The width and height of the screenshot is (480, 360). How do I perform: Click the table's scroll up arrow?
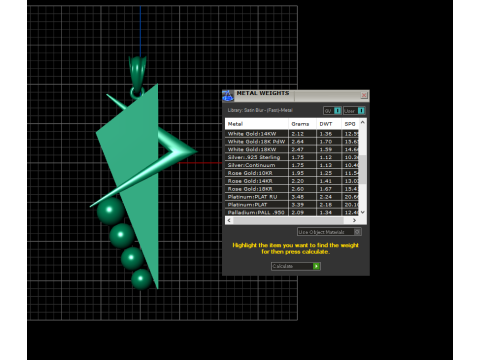point(363,122)
